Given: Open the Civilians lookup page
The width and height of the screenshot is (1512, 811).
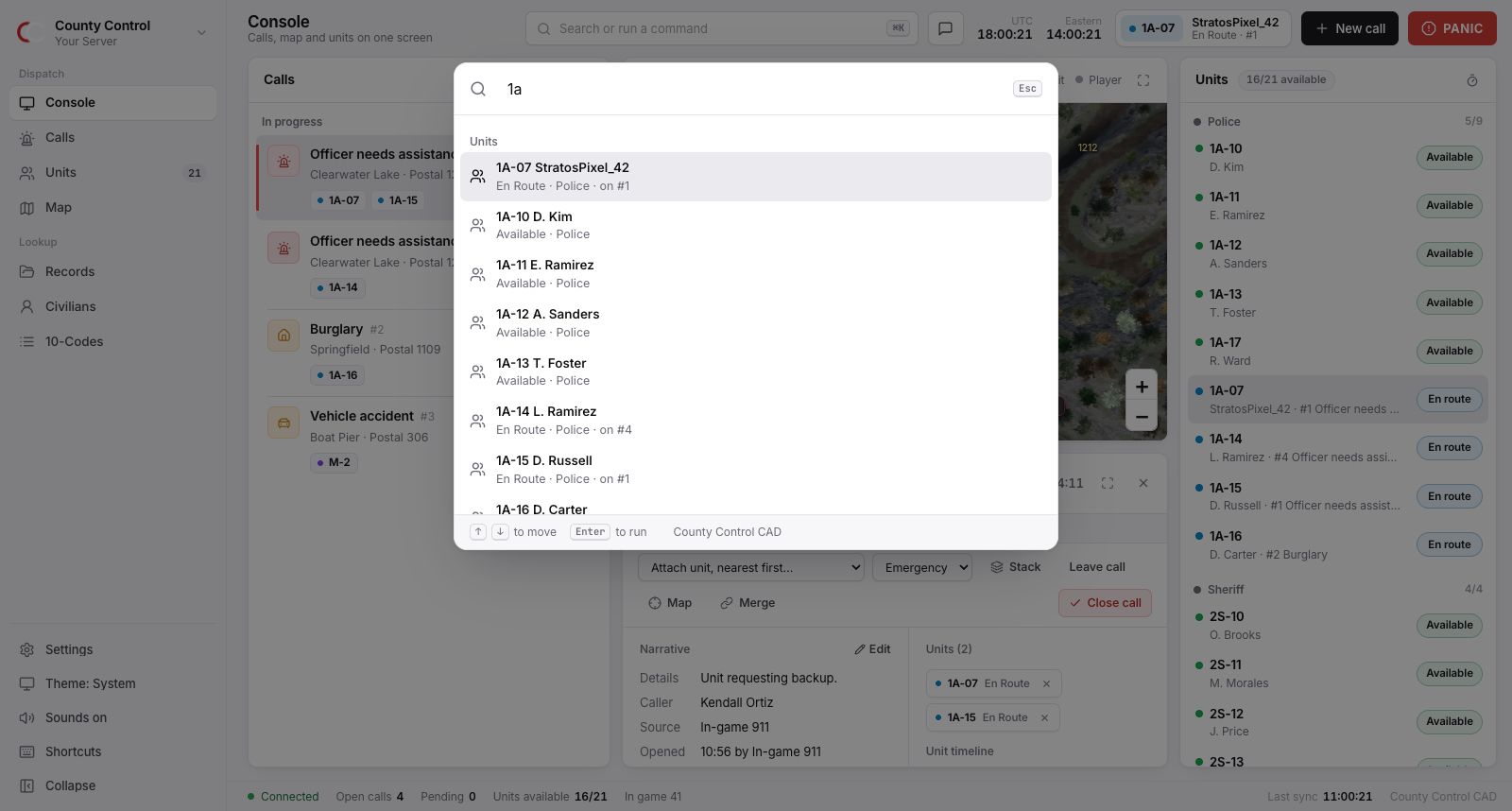Looking at the screenshot, I should (x=113, y=307).
